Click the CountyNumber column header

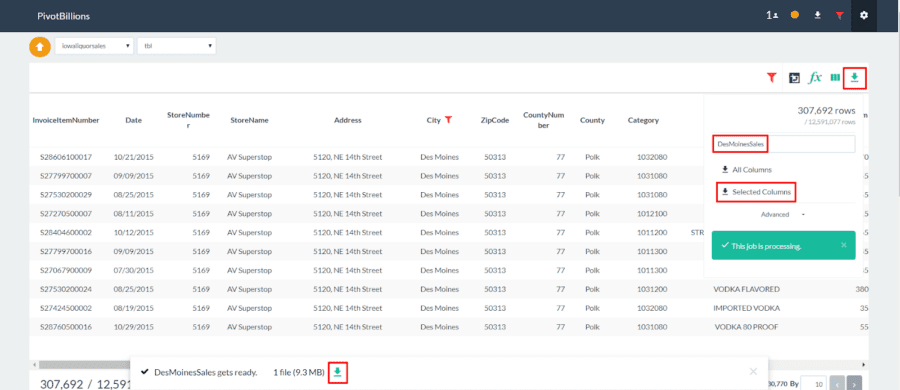[544, 120]
